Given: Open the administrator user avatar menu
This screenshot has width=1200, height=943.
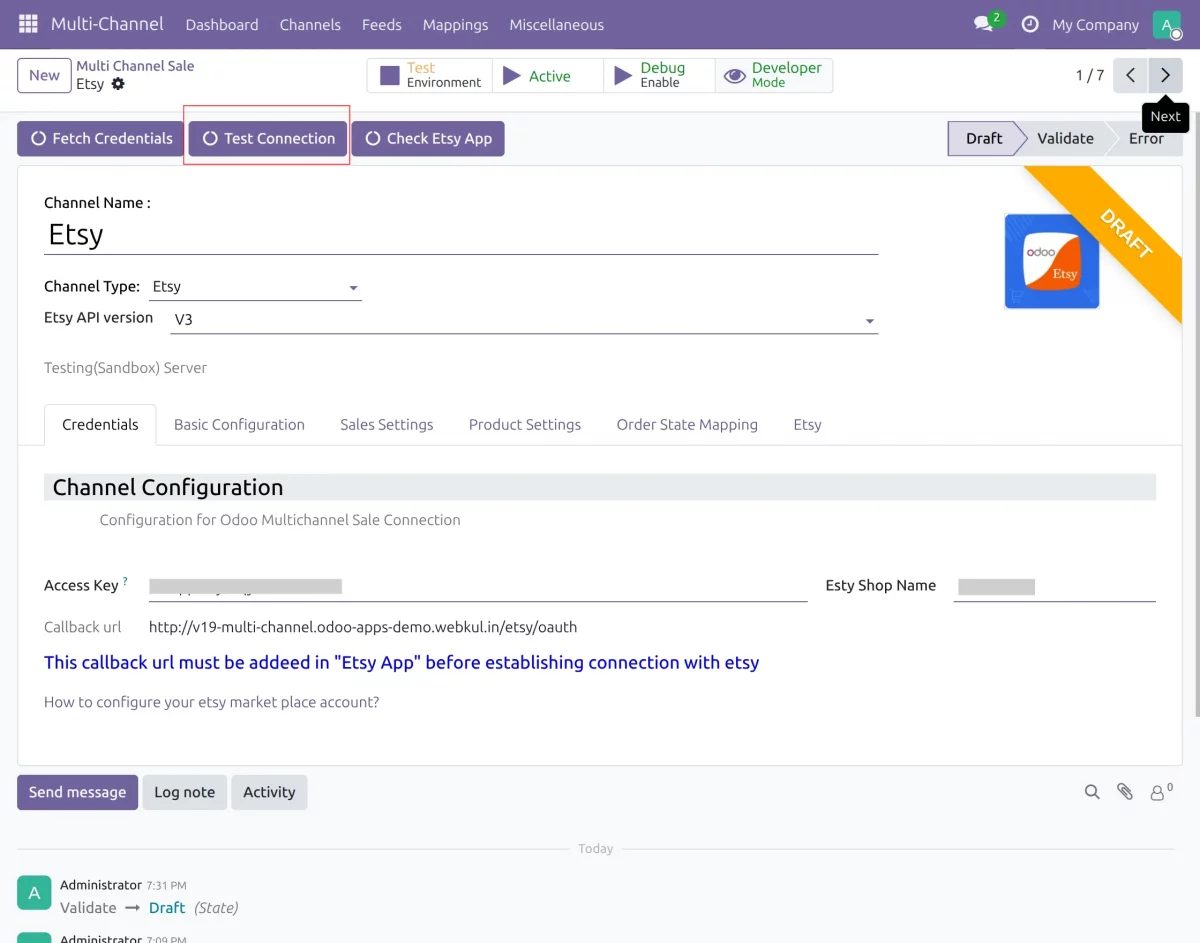Looking at the screenshot, I should (x=1167, y=24).
